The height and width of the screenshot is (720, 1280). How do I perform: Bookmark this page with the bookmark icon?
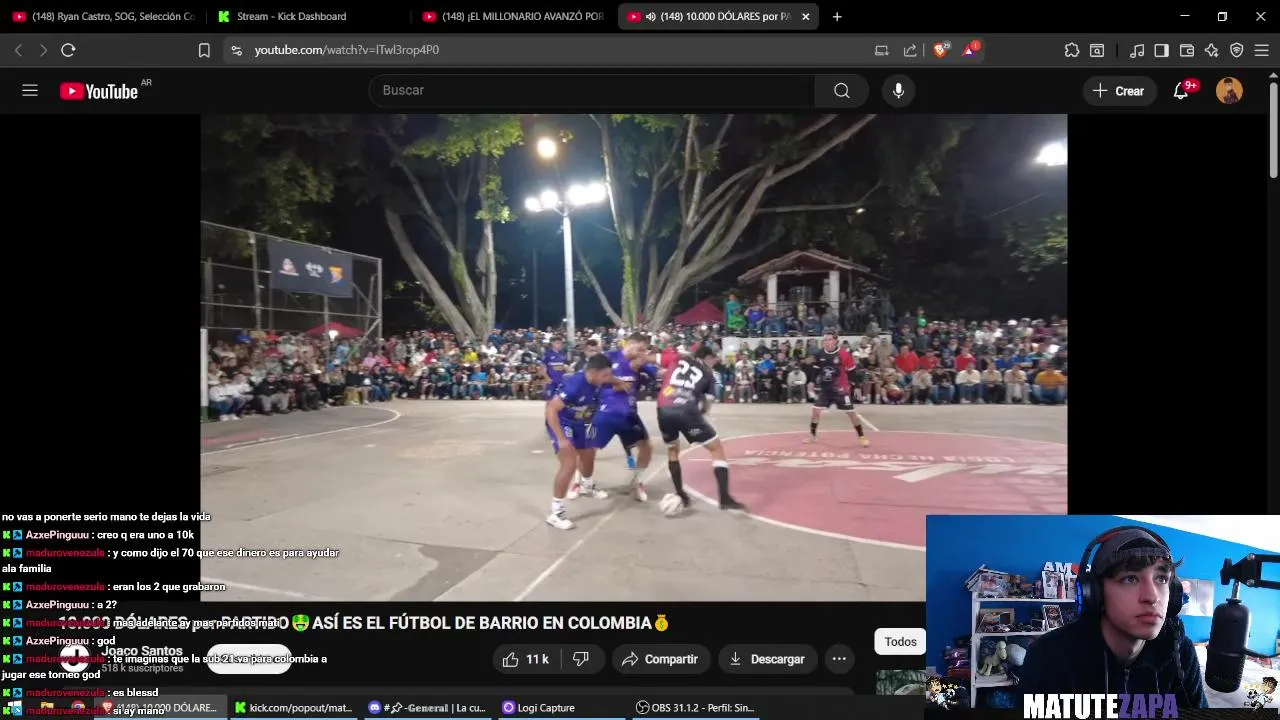[x=204, y=50]
